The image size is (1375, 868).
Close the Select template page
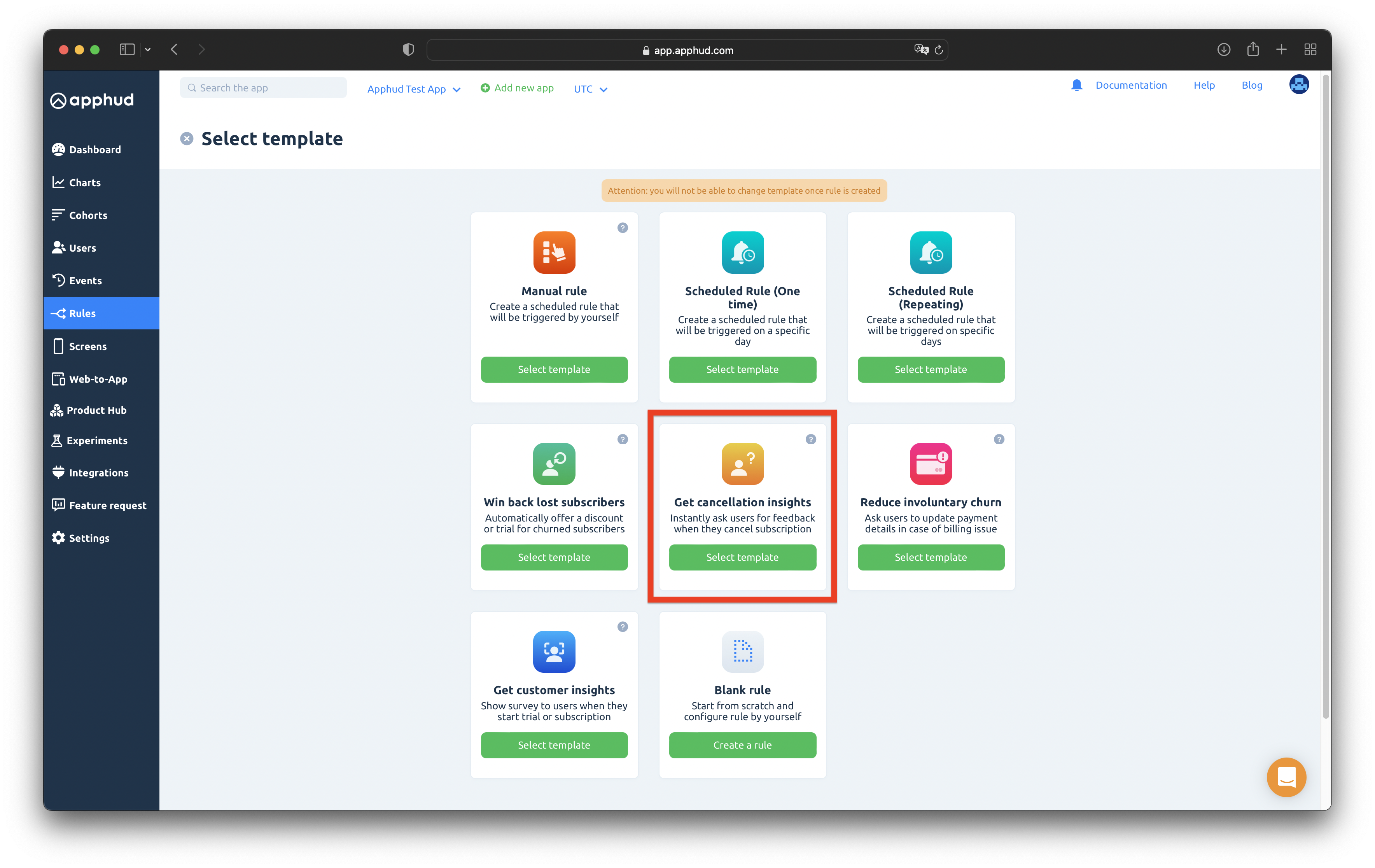click(x=187, y=139)
